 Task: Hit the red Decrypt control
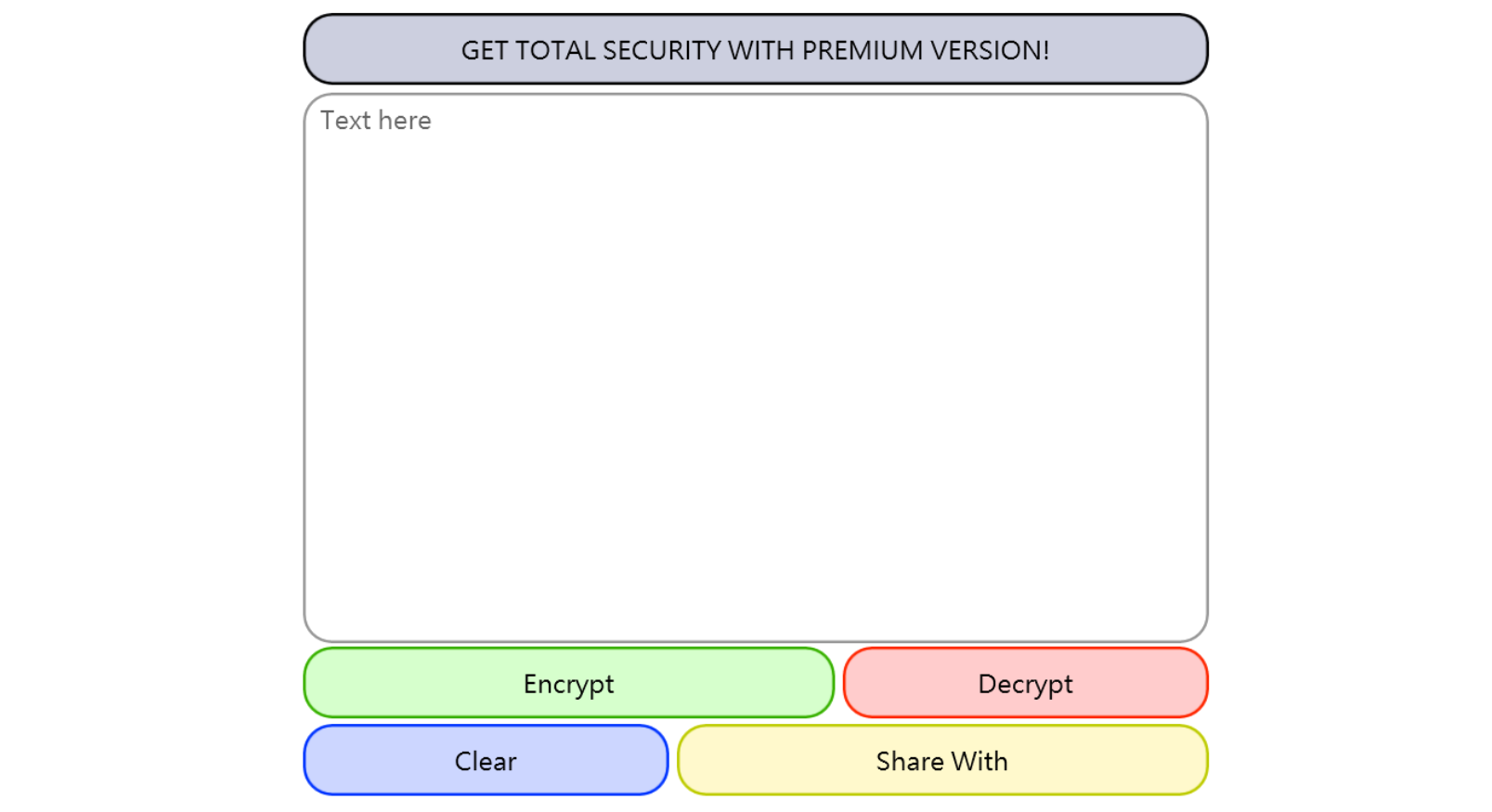click(1025, 683)
